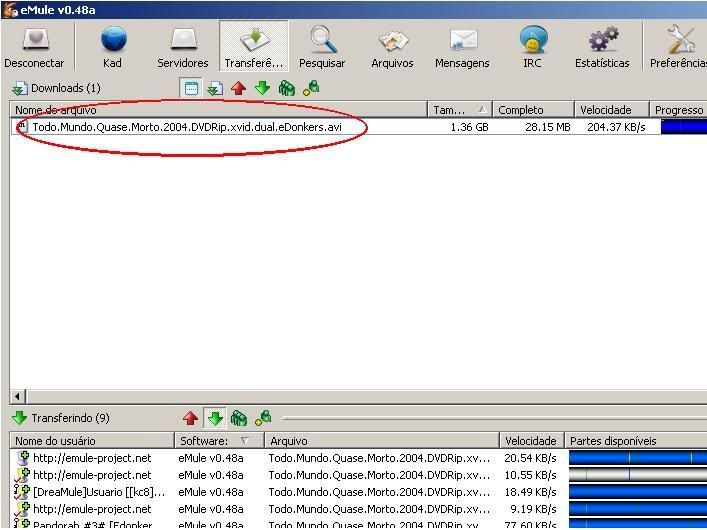Click 9.19 KB/s speed value
Screen dimensions: 707x530
[533, 509]
